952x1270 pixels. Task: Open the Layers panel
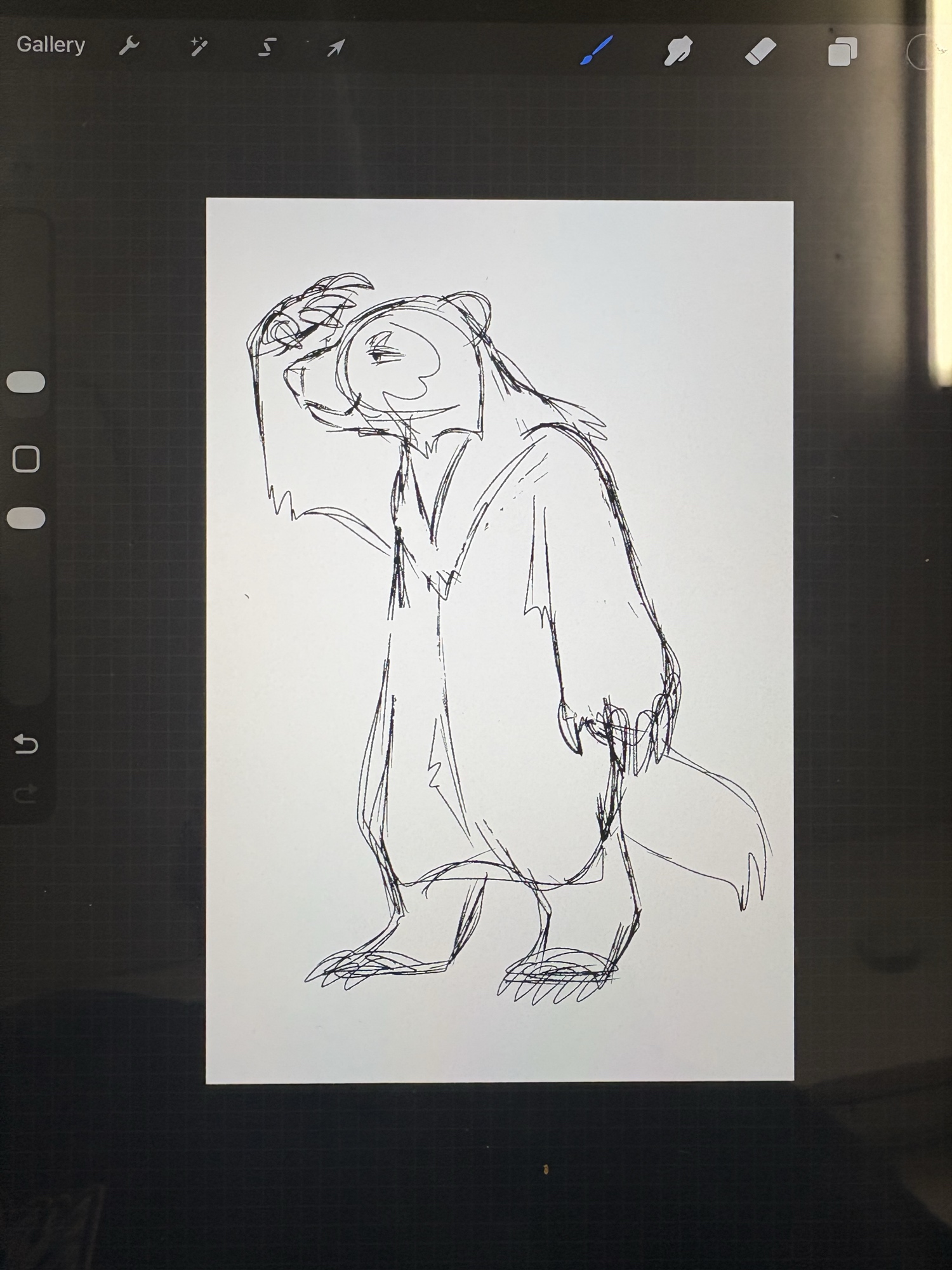tap(842, 51)
